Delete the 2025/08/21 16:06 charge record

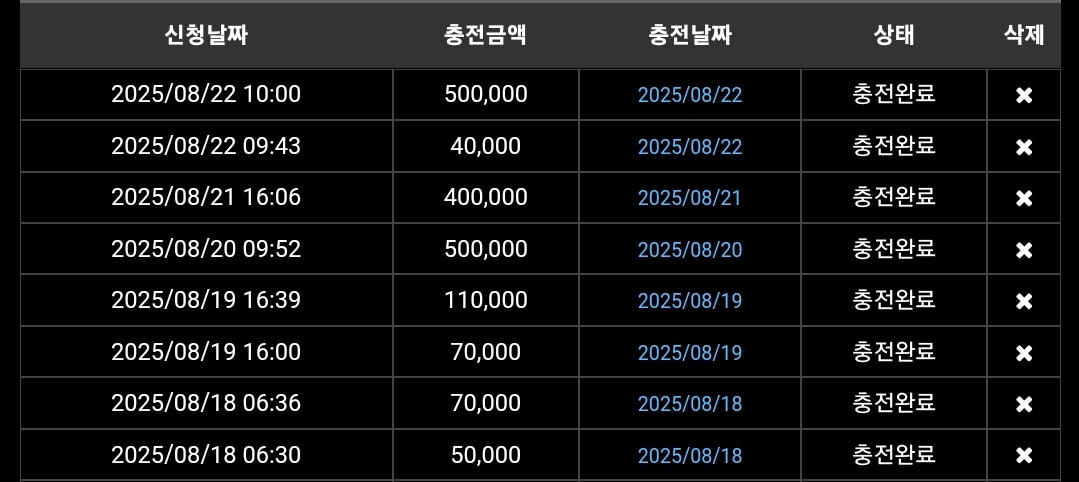click(x=1023, y=198)
